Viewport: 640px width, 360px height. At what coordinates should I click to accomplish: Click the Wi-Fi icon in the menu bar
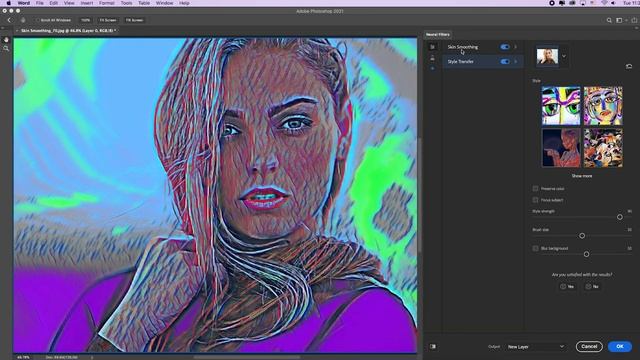pyautogui.click(x=604, y=3)
